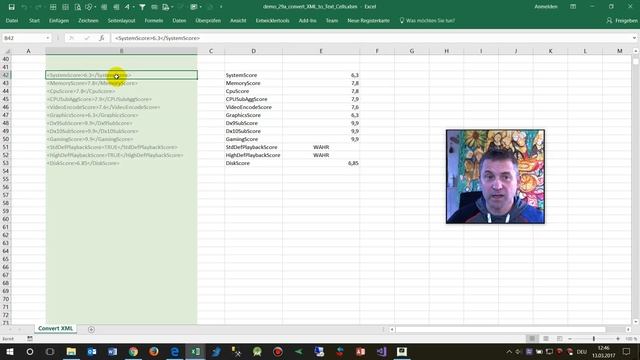This screenshot has height=360, width=640.
Task: Select XML cell in row 42 of column B
Action: pos(121,75)
